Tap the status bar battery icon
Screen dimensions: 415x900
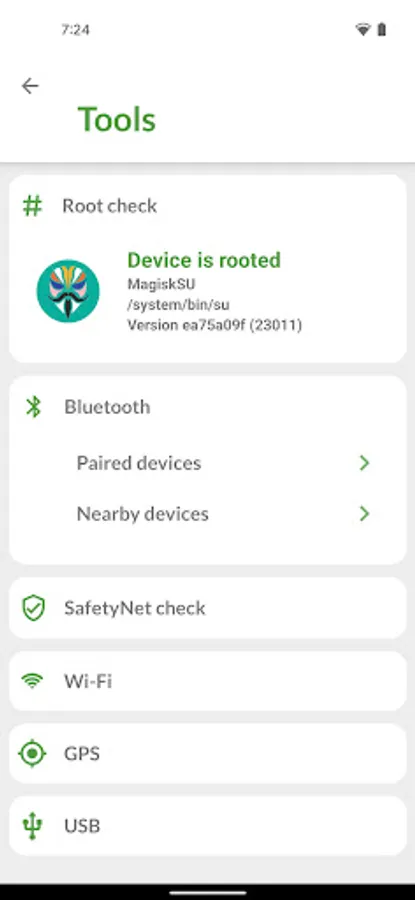tap(382, 30)
